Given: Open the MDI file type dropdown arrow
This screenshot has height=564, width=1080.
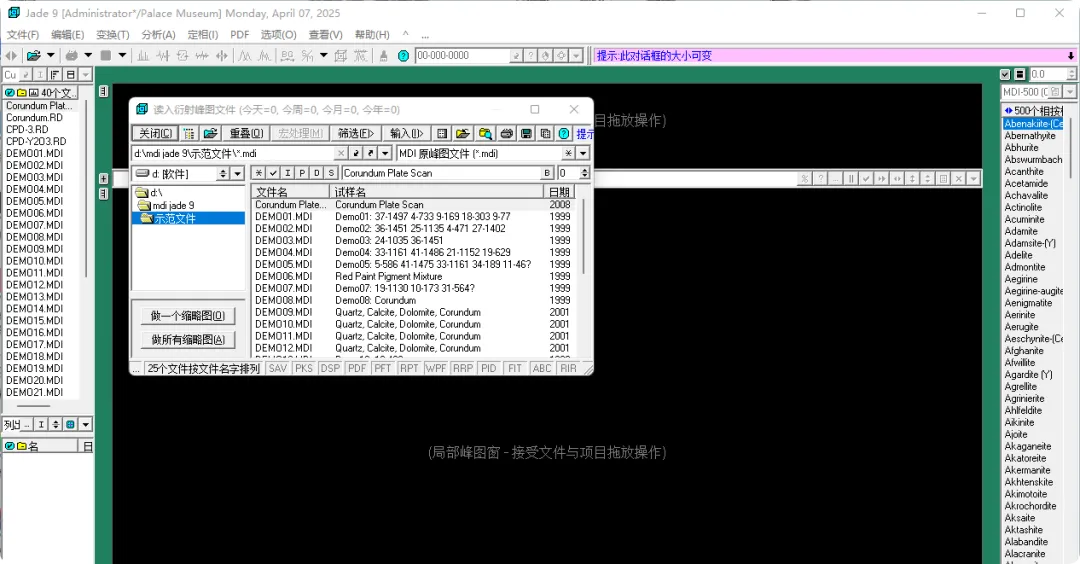Looking at the screenshot, I should point(583,154).
